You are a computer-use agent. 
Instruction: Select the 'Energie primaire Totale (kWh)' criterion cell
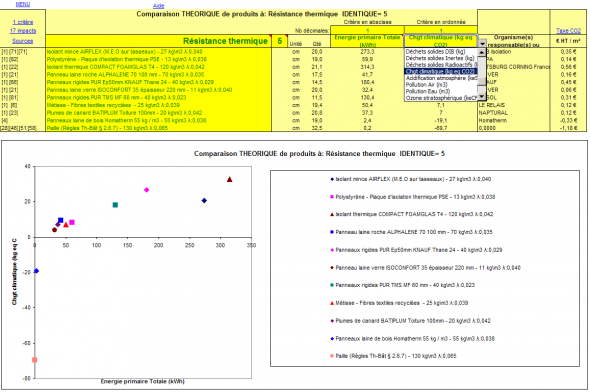click(x=367, y=41)
